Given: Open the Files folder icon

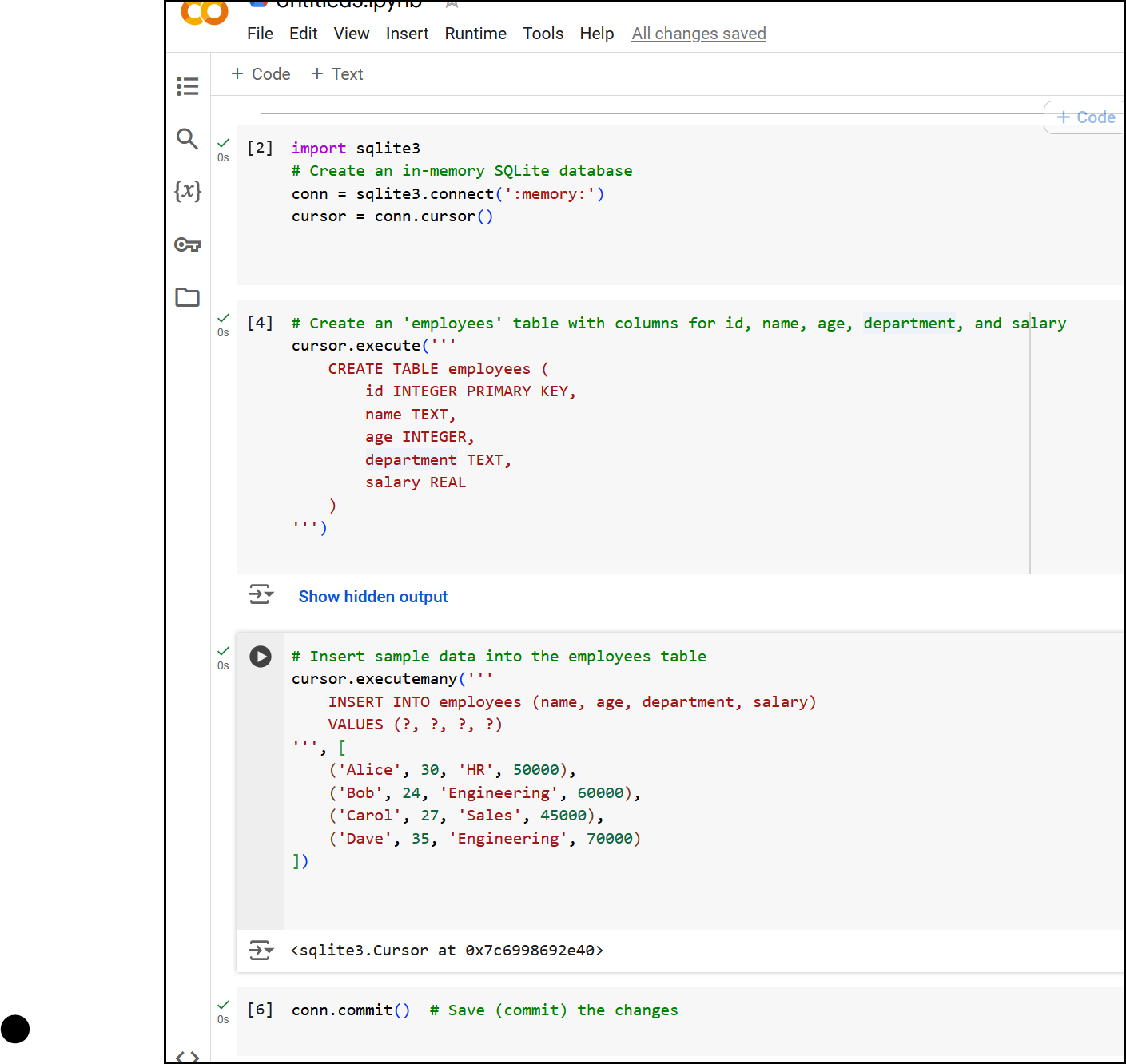Looking at the screenshot, I should click(187, 297).
